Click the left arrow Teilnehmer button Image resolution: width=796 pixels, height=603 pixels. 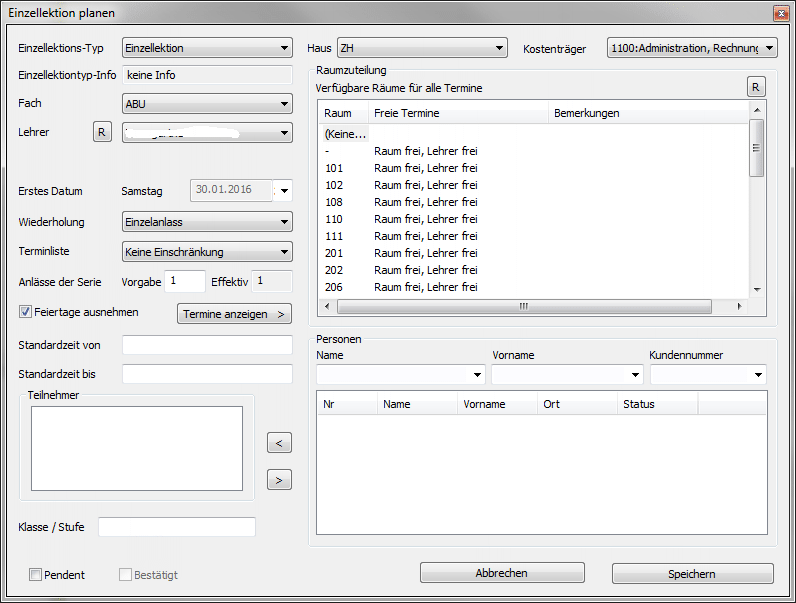[280, 442]
